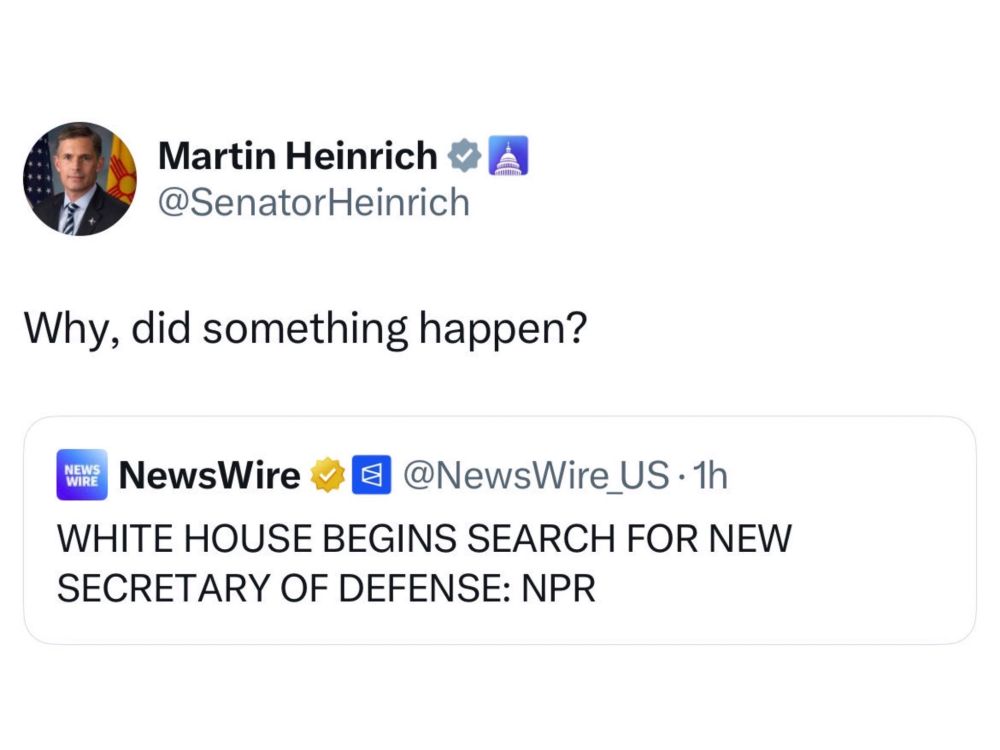Click the blue automated label icon next to NewsWire
Image resolution: width=1000 pixels, height=750 pixels.
click(369, 475)
